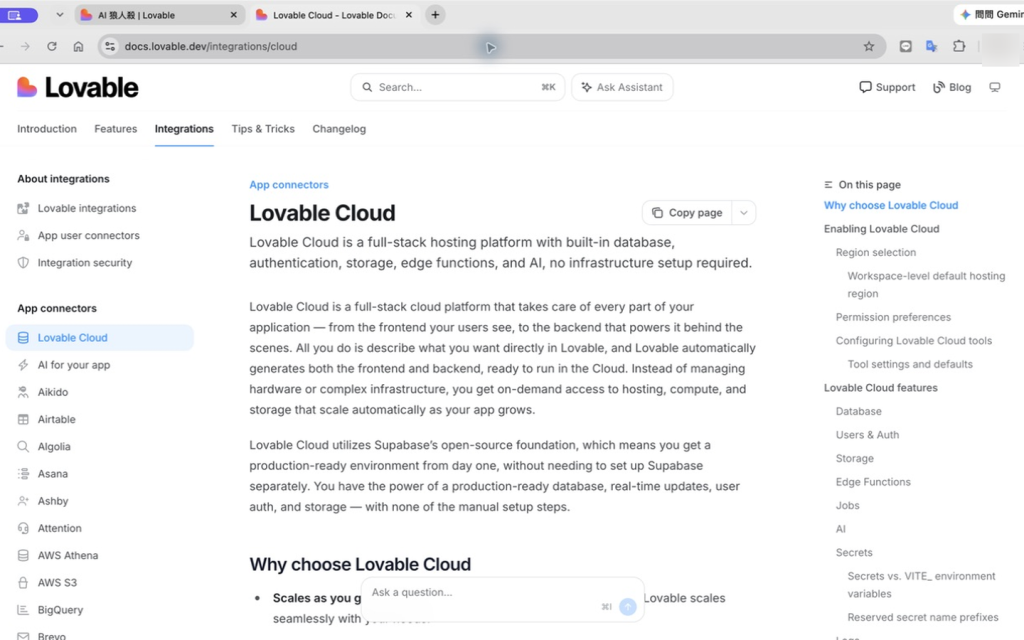Image resolution: width=1024 pixels, height=640 pixels.
Task: Jump to Configuring Lovable Cloud tools
Action: pos(914,340)
